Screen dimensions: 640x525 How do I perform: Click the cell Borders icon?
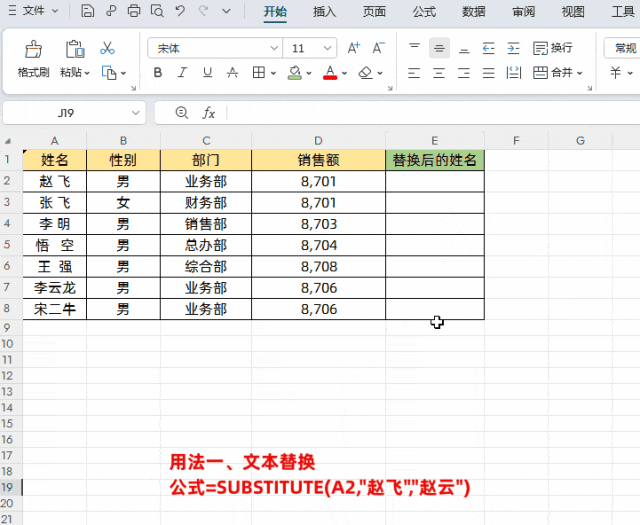tap(258, 73)
